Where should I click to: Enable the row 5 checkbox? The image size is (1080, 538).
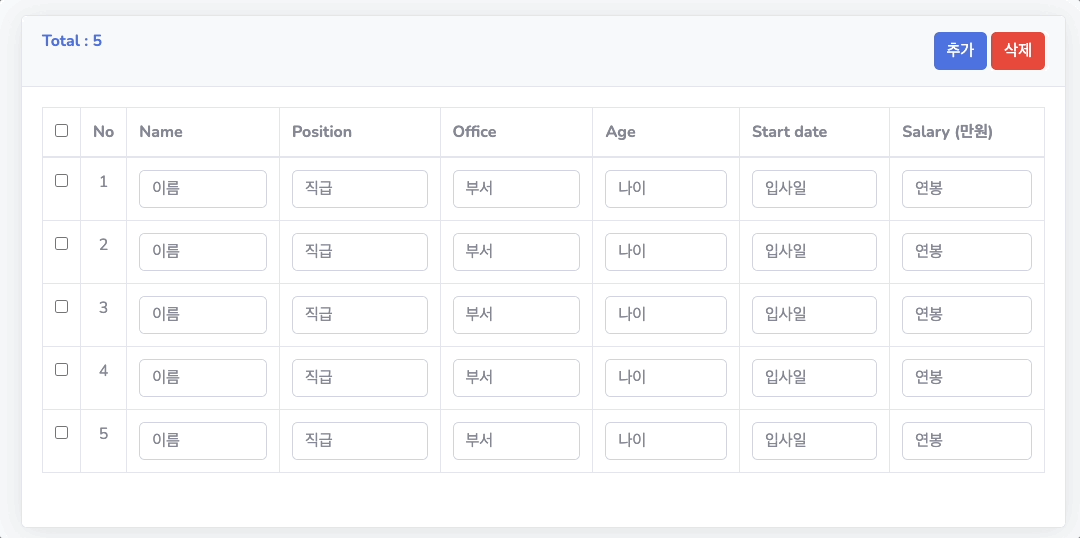pyautogui.click(x=61, y=433)
